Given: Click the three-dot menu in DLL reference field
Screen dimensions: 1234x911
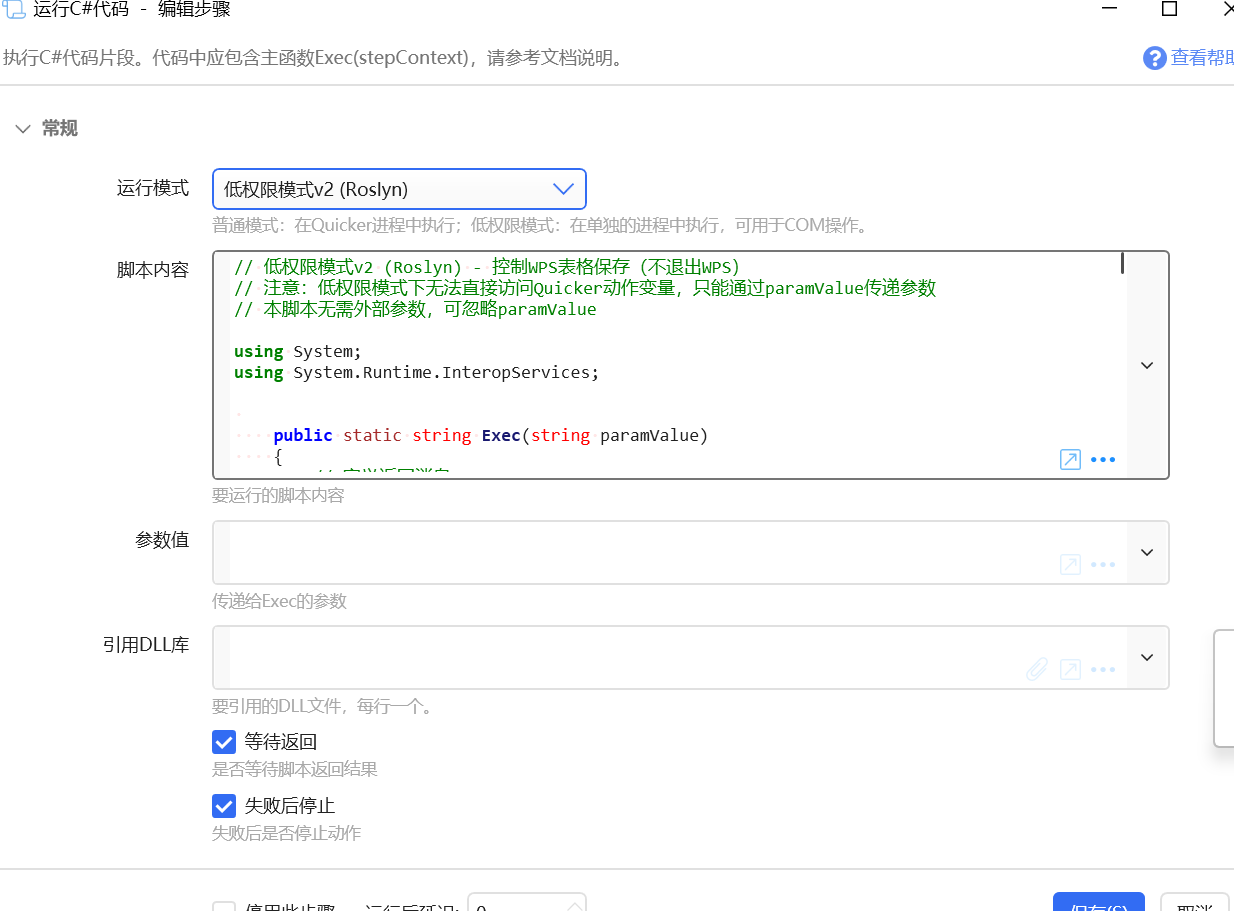Looking at the screenshot, I should (1102, 670).
